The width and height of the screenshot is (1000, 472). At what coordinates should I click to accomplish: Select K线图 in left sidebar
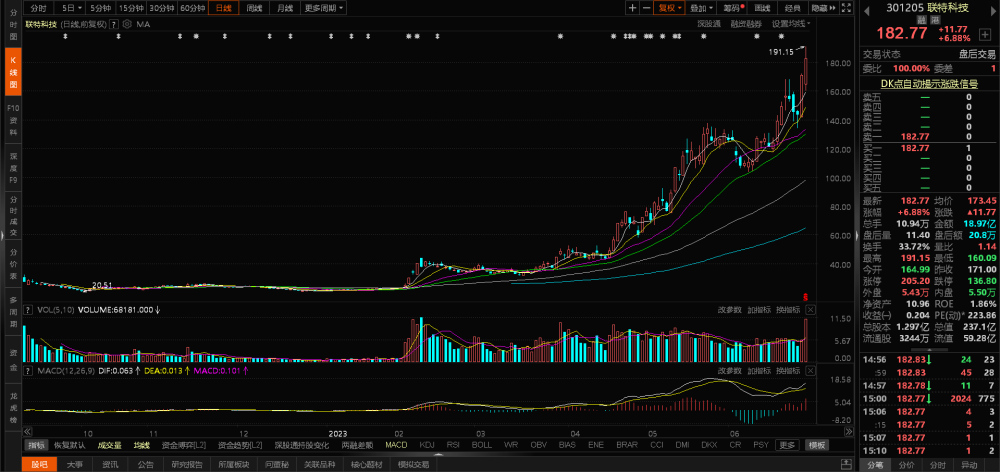(13, 71)
